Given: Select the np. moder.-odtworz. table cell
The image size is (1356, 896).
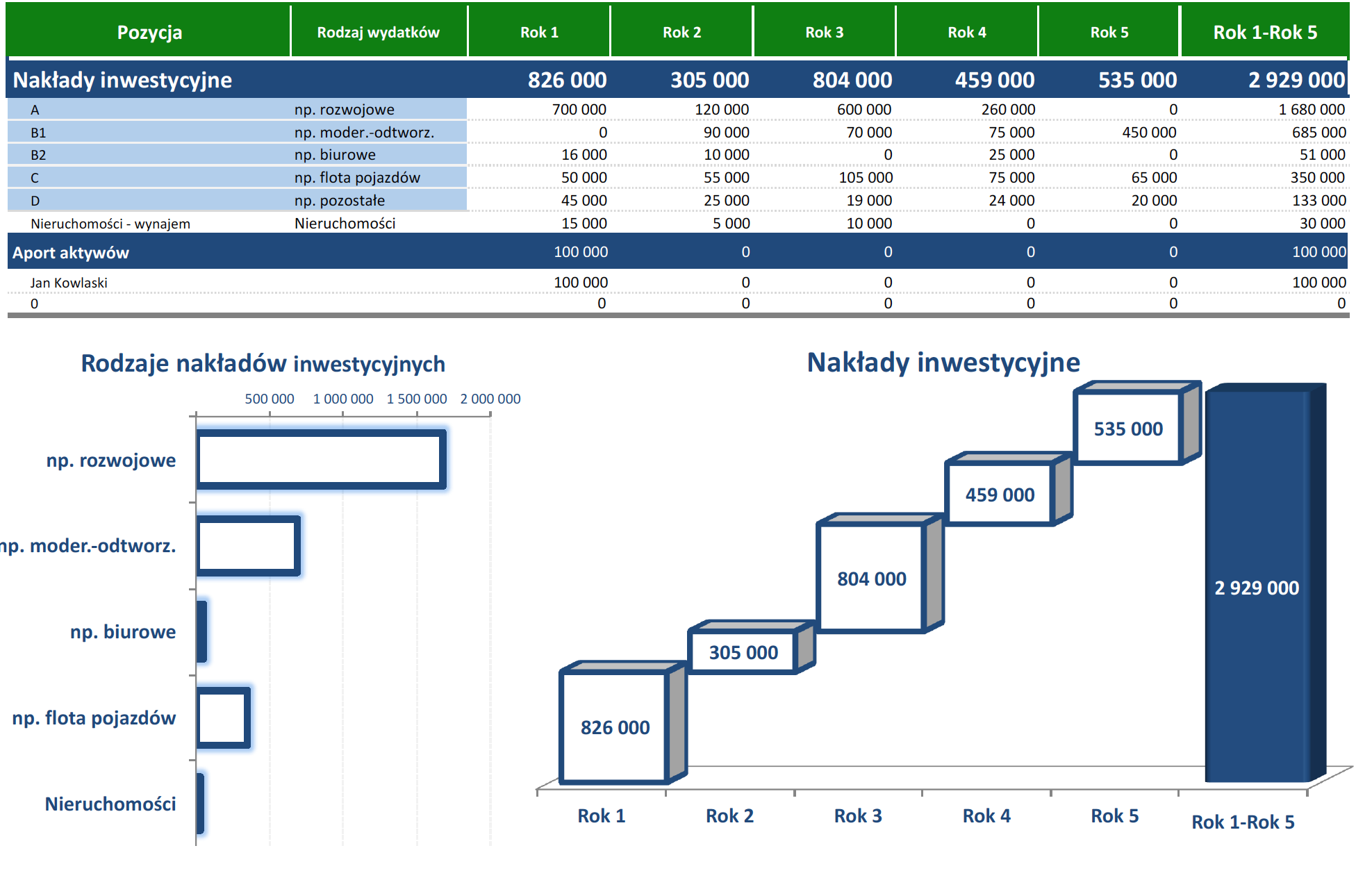Looking at the screenshot, I should pyautogui.click(x=364, y=133).
